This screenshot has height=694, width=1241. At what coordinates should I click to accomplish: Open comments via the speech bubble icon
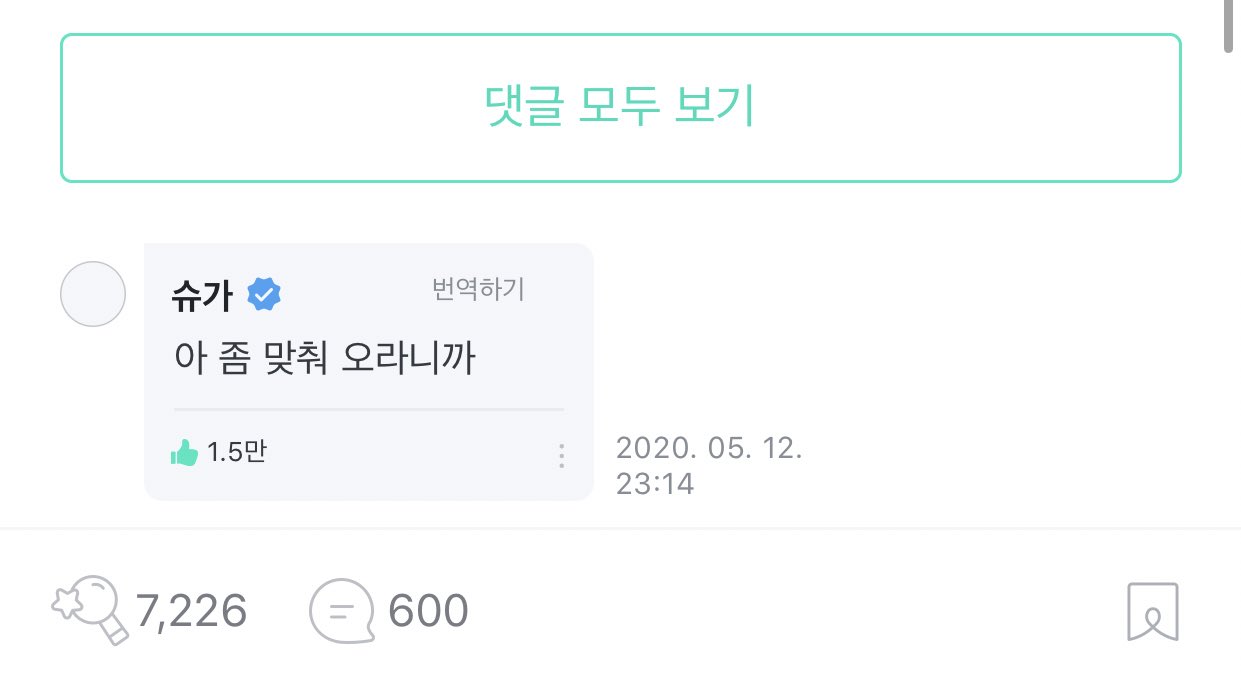342,609
